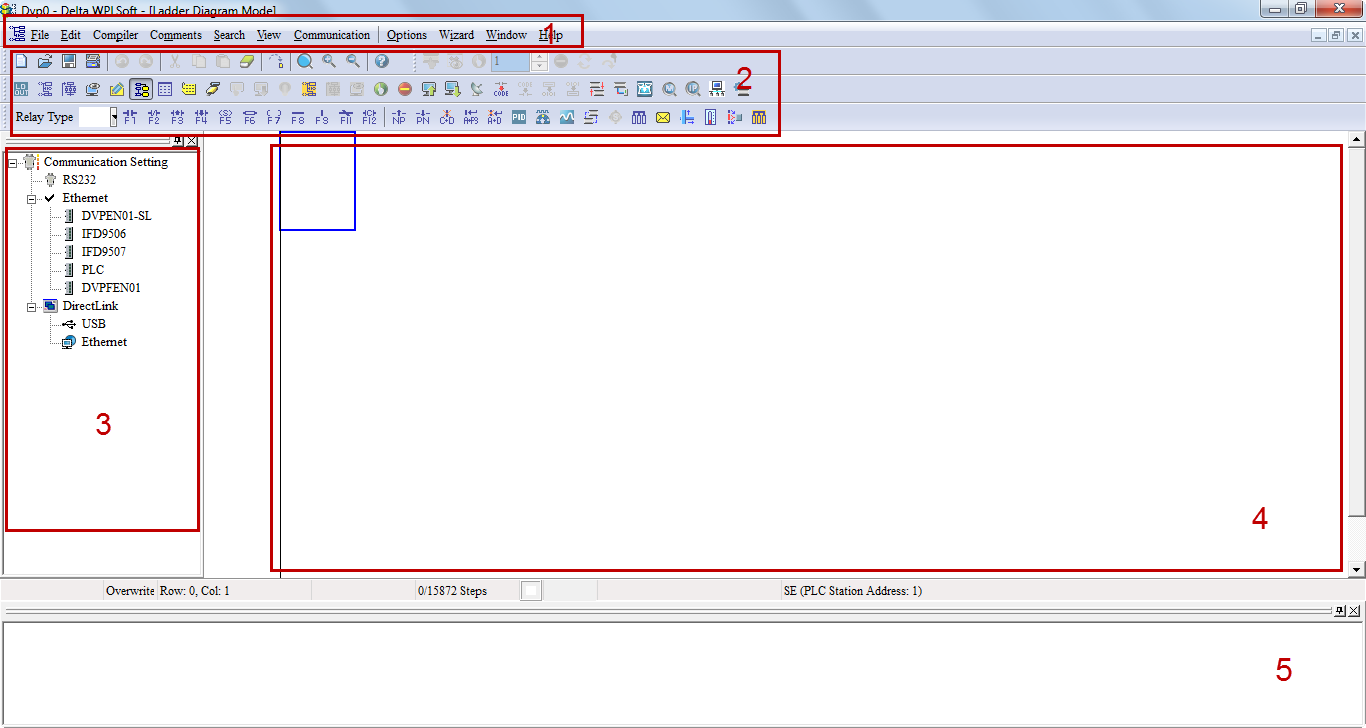Click the step number up arrow
The width and height of the screenshot is (1366, 728).
(540, 57)
